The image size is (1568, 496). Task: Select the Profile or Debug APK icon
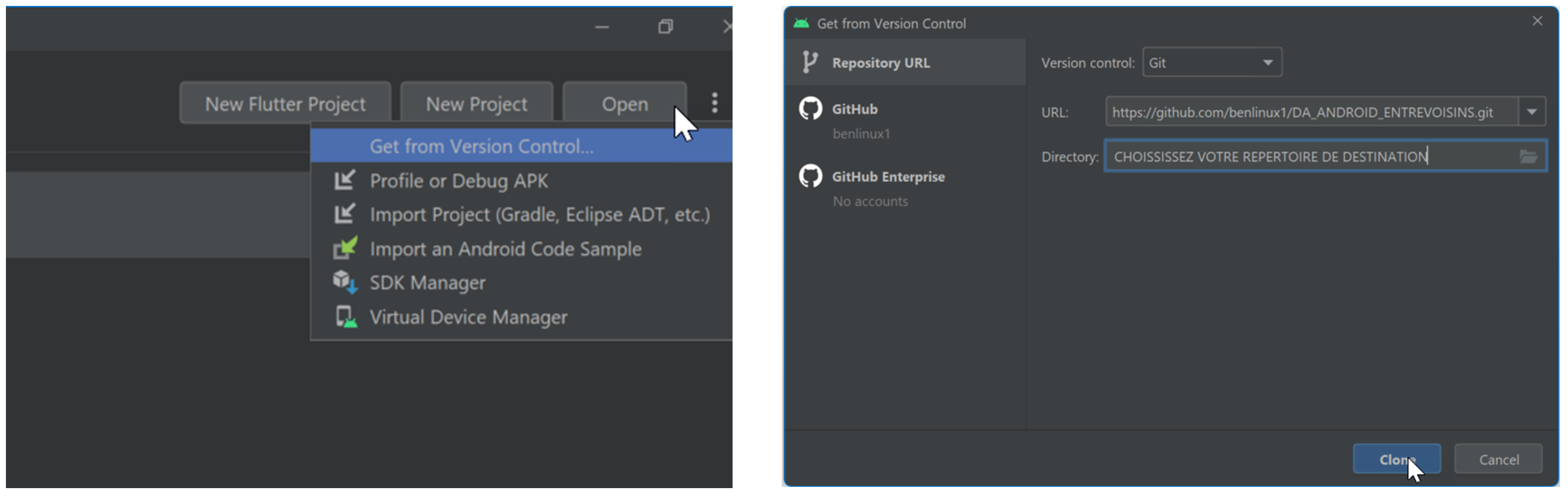tap(346, 181)
